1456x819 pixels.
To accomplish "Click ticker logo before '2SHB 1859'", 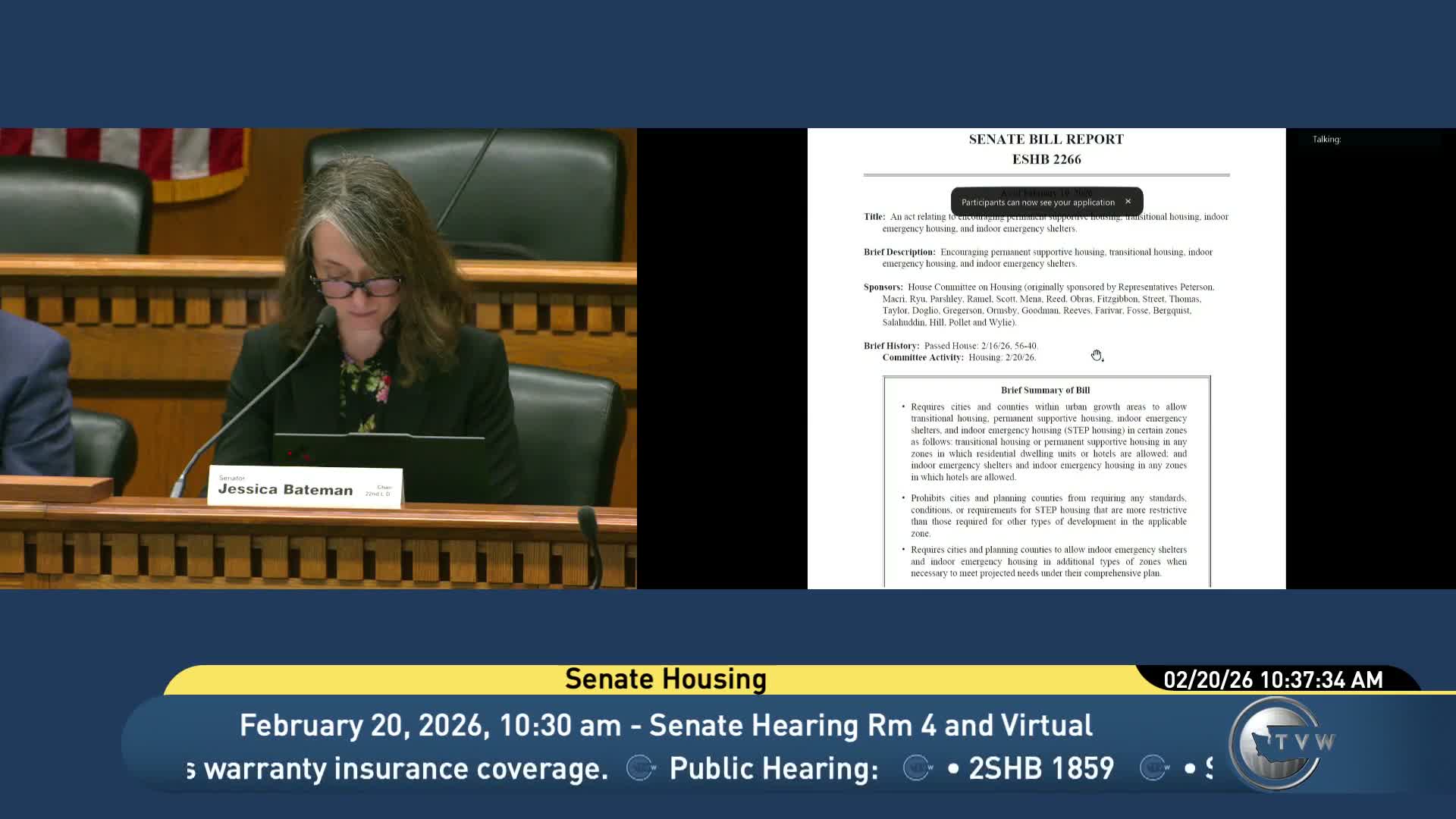I will (918, 768).
